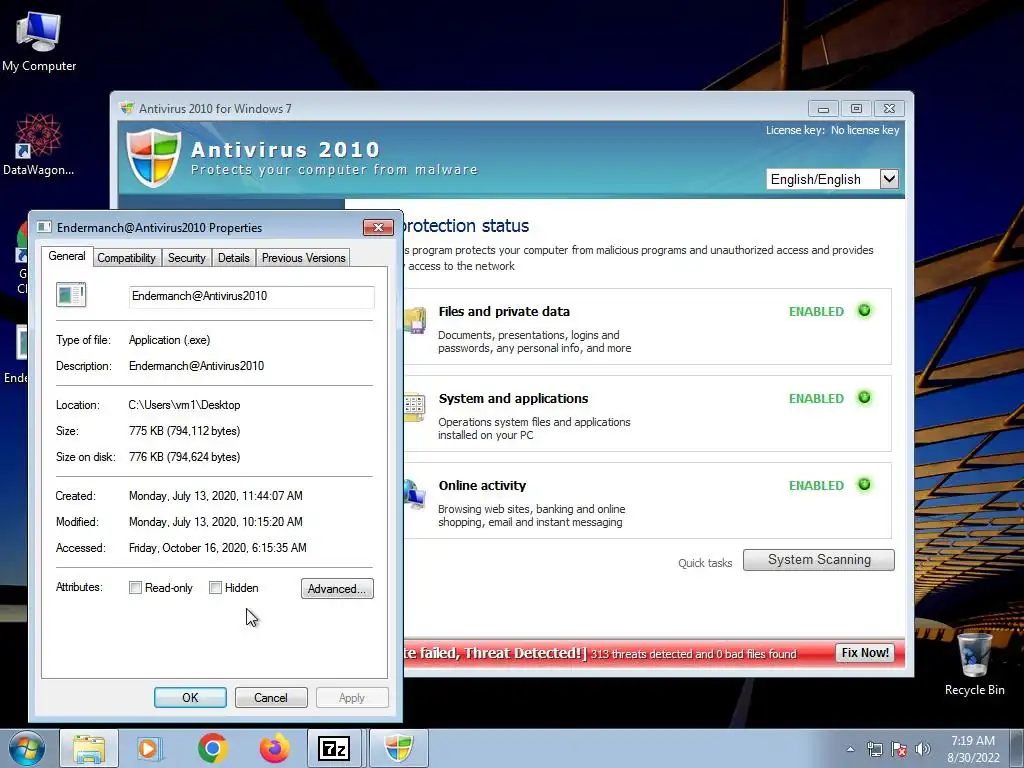The width and height of the screenshot is (1024, 768).
Task: Switch to the Antivirus shield taskbar item
Action: click(398, 748)
